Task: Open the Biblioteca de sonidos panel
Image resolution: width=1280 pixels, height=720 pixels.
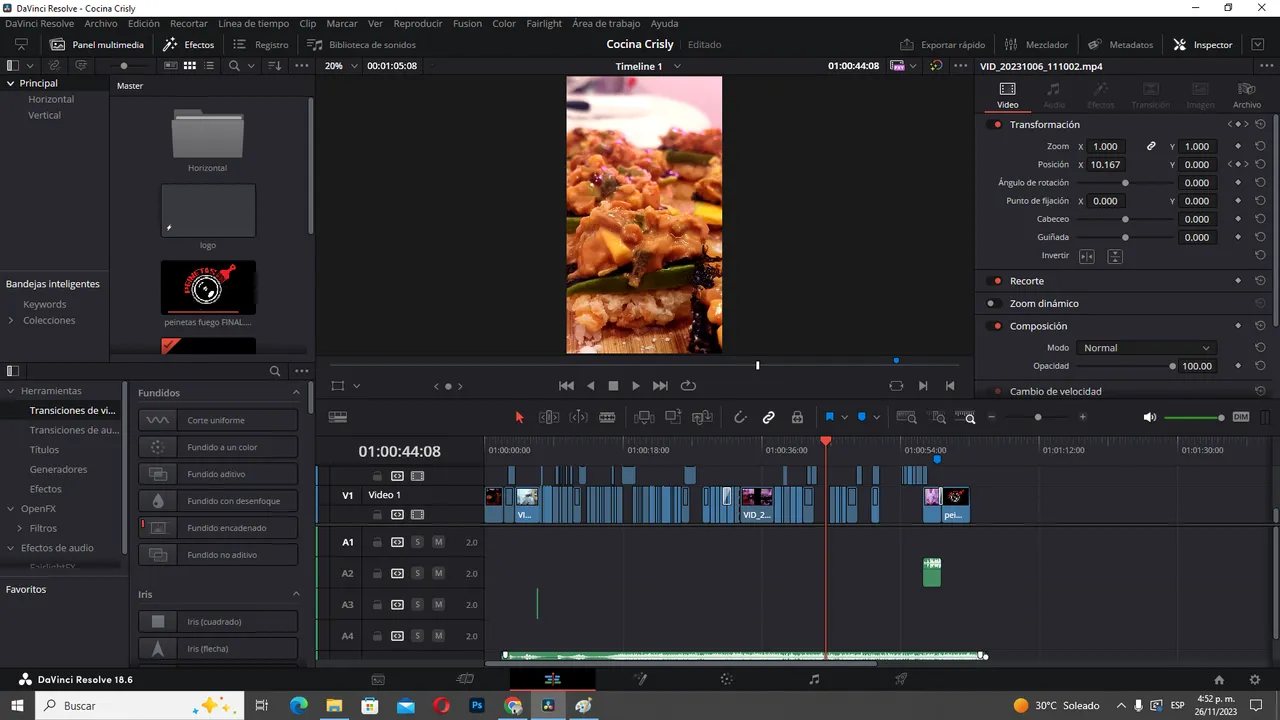Action: coord(361,44)
